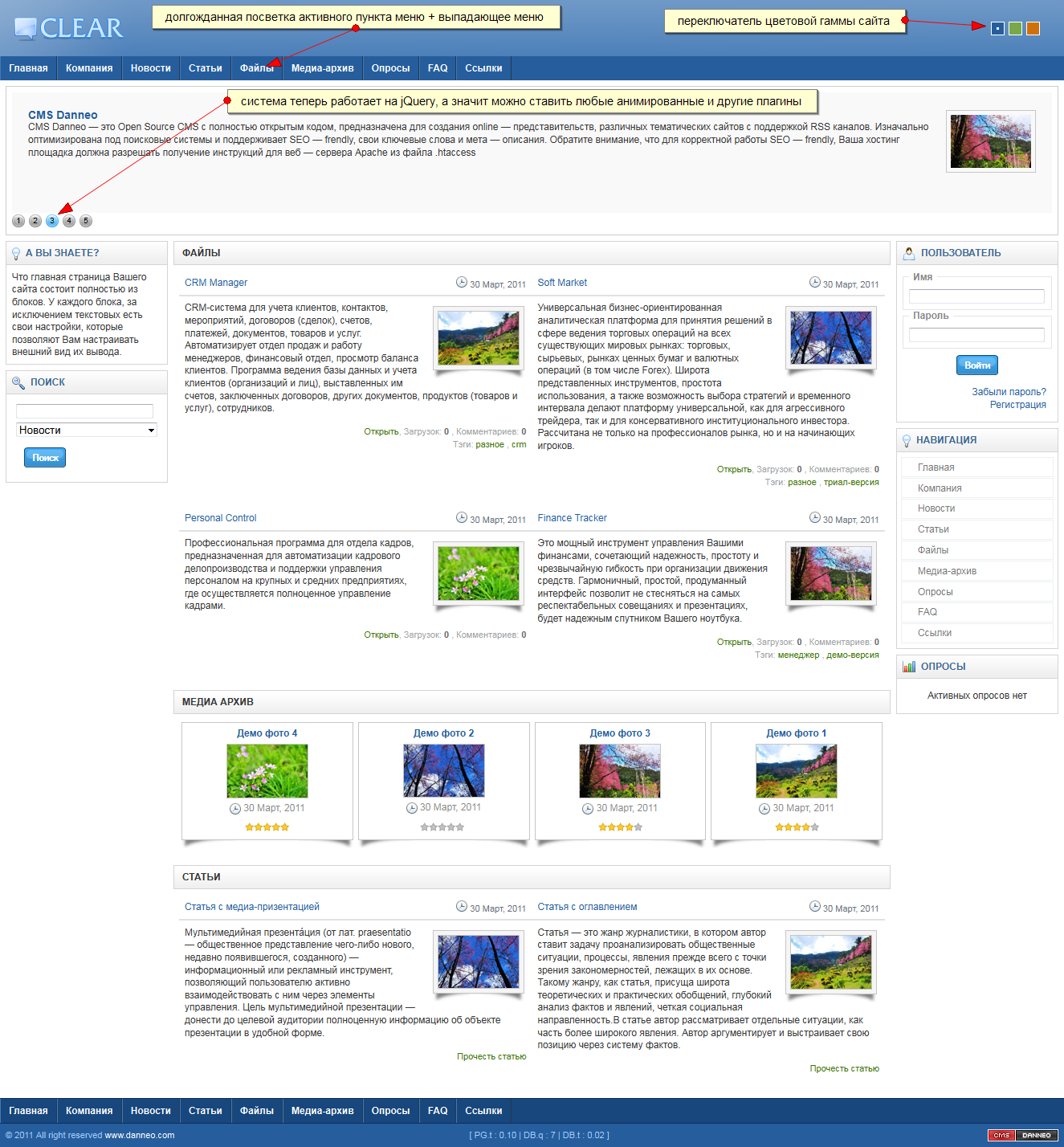Click the star rating under Демо фото 4

[x=267, y=827]
